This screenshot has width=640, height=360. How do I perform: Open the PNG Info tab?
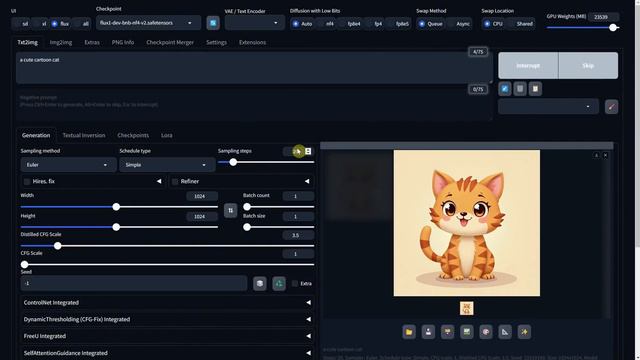(x=123, y=42)
